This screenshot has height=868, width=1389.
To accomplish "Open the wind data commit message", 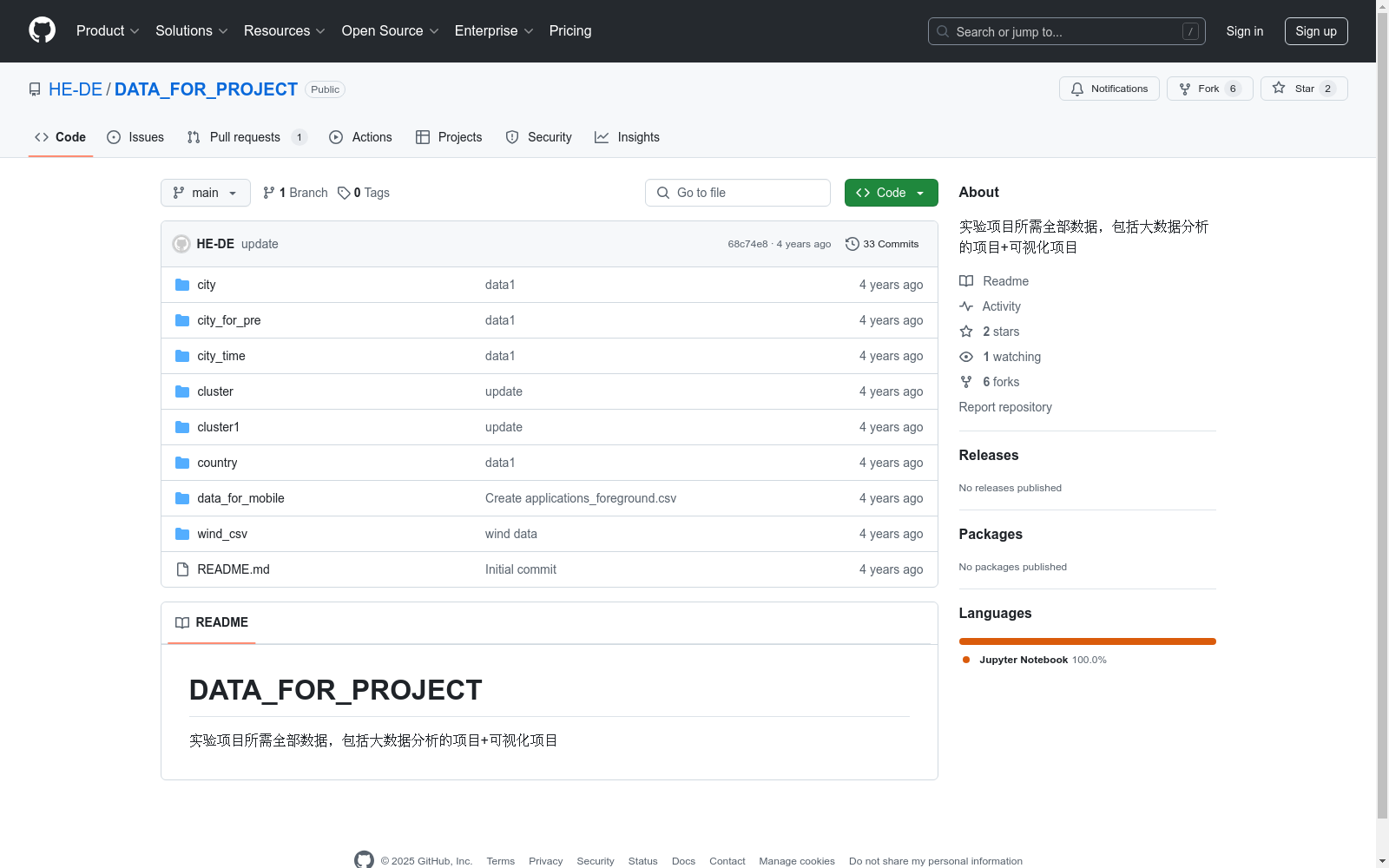I will click(511, 534).
